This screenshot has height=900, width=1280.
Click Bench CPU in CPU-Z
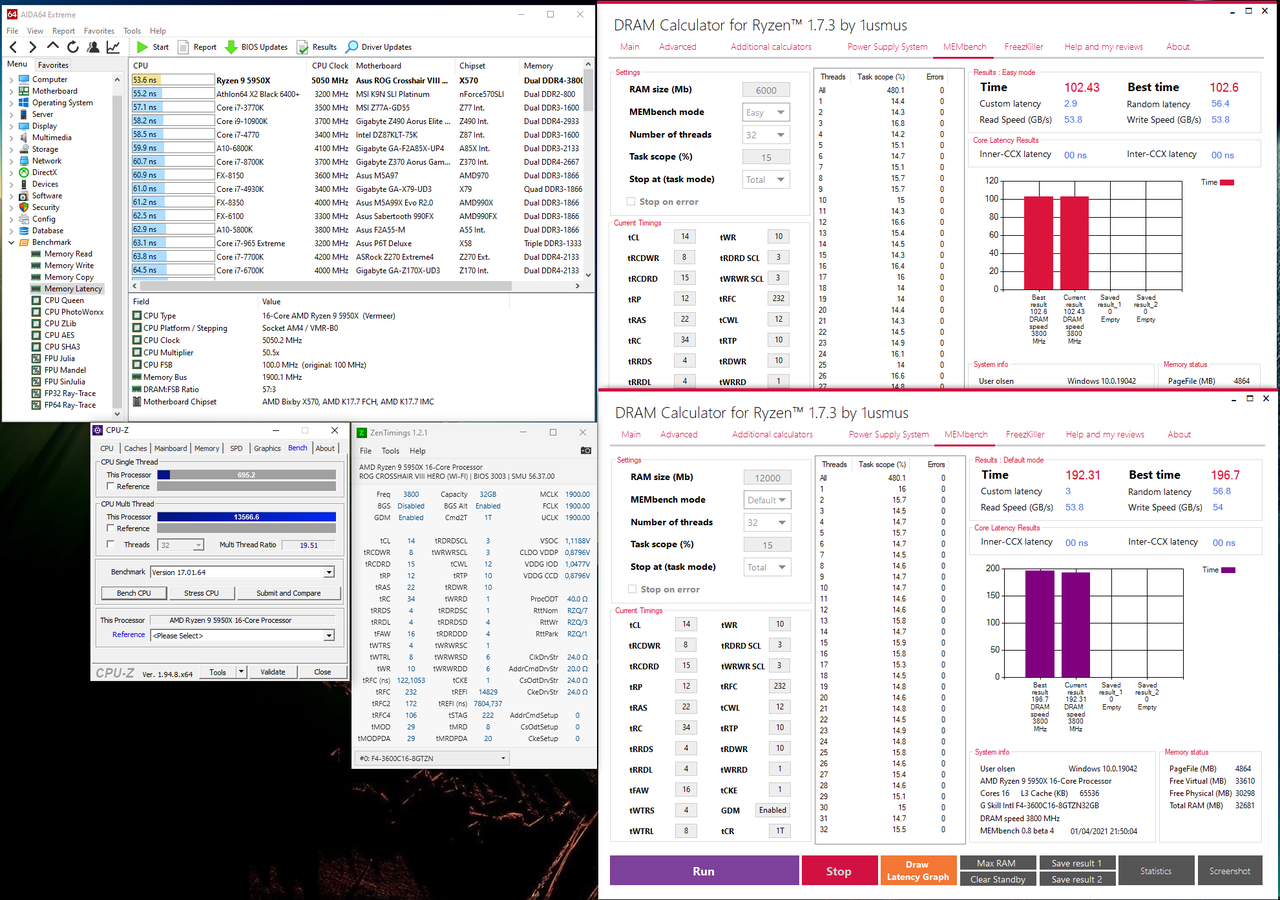click(x=133, y=593)
